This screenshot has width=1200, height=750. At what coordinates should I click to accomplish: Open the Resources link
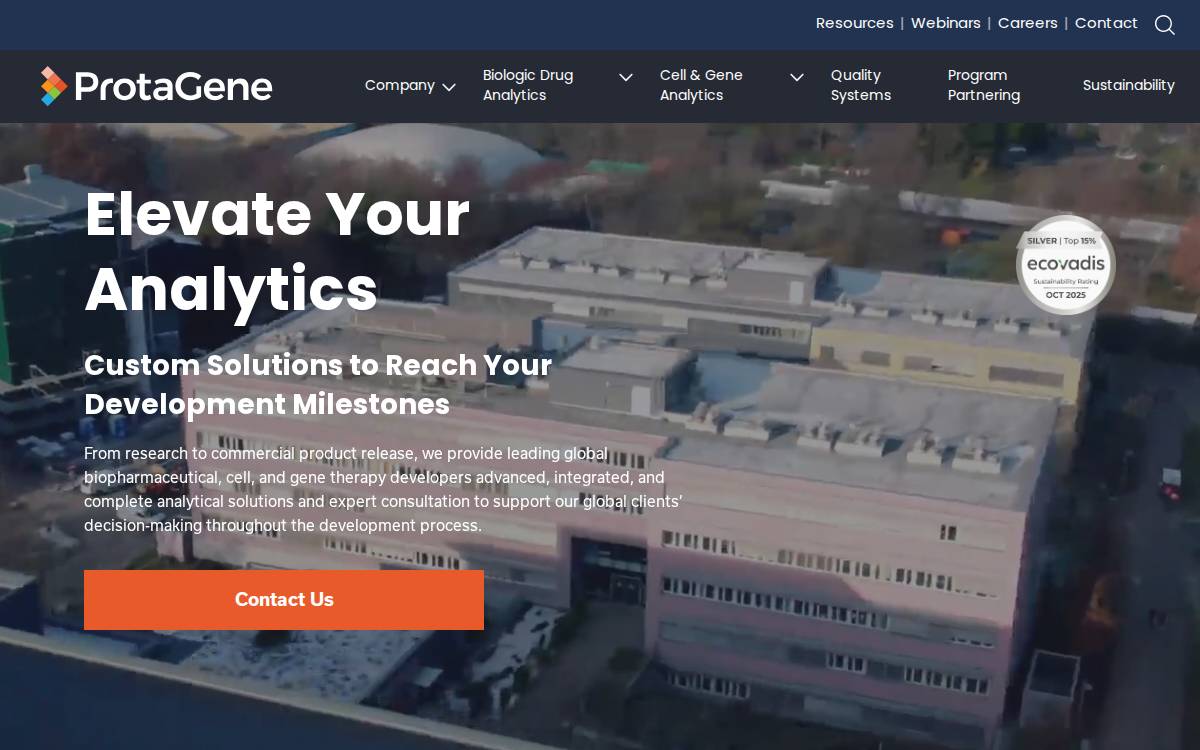tap(855, 23)
